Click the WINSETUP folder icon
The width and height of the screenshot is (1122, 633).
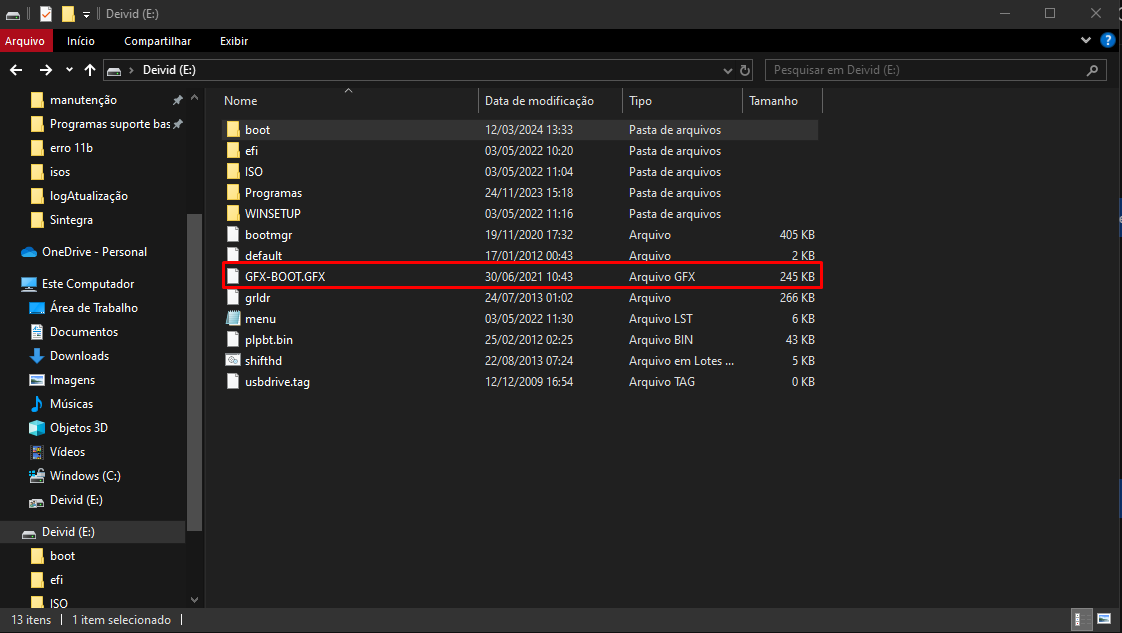click(x=233, y=214)
